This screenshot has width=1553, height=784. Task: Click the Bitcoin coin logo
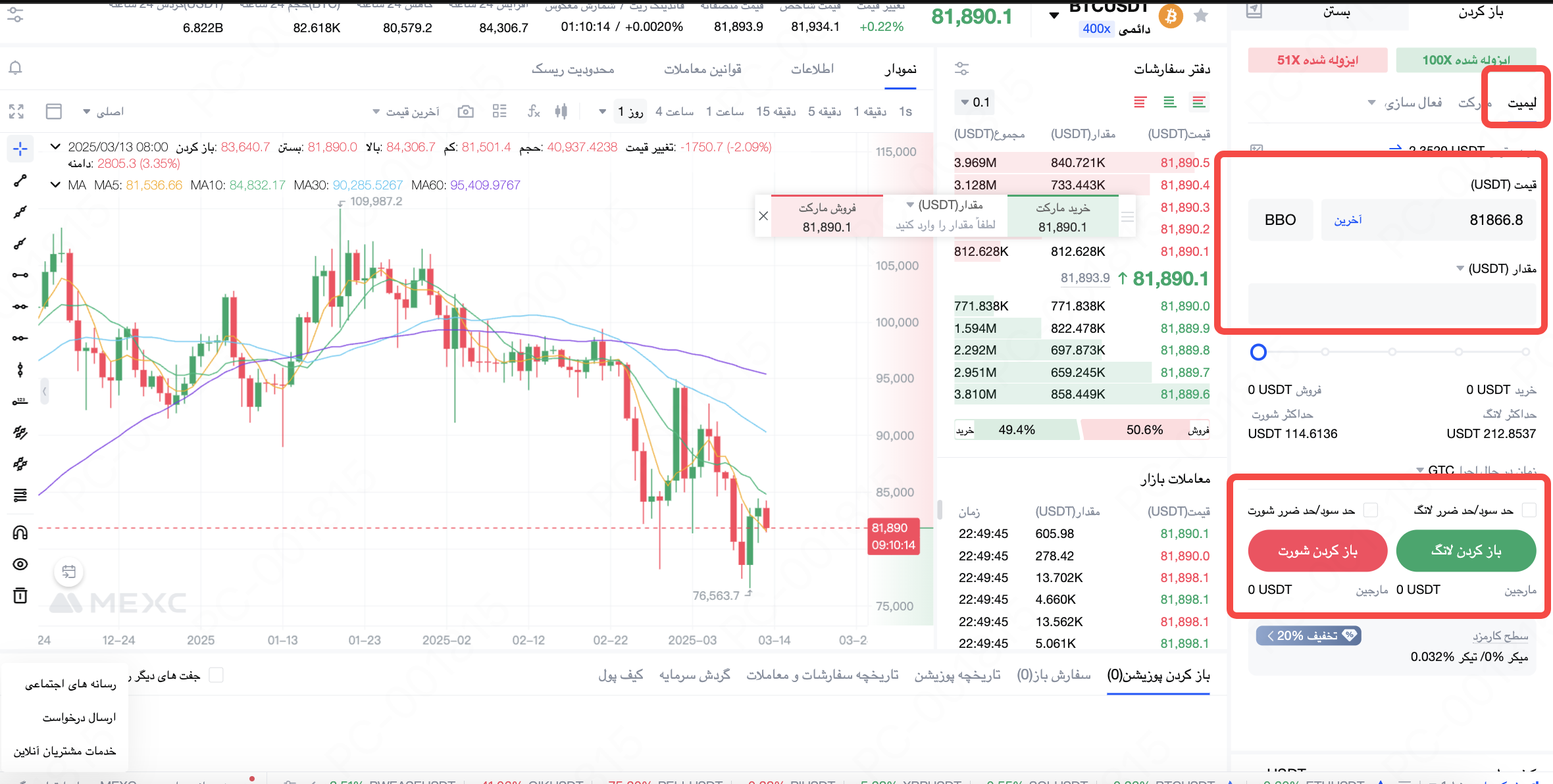pyautogui.click(x=1171, y=16)
